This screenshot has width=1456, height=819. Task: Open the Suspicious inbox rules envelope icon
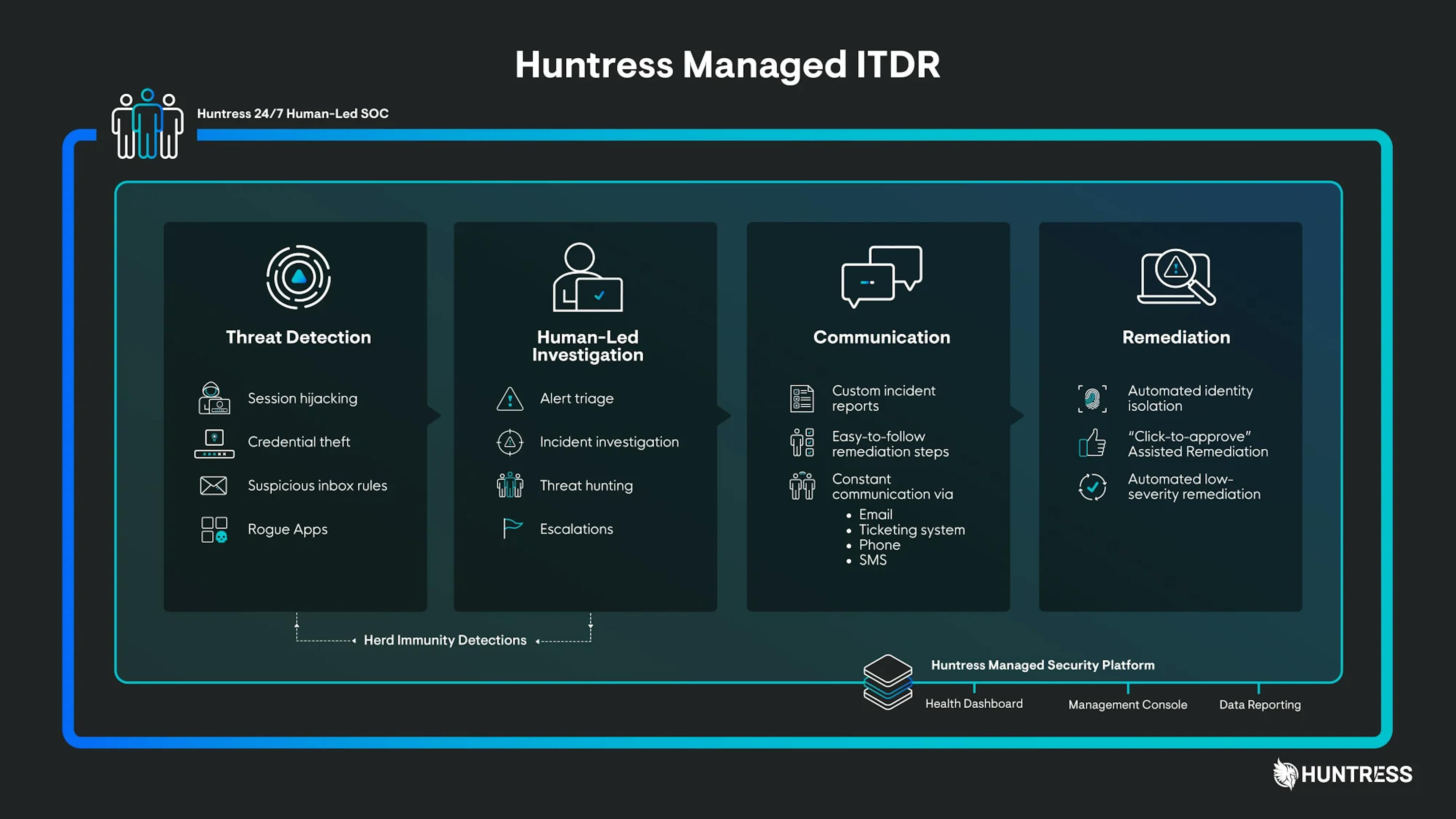[x=213, y=485]
